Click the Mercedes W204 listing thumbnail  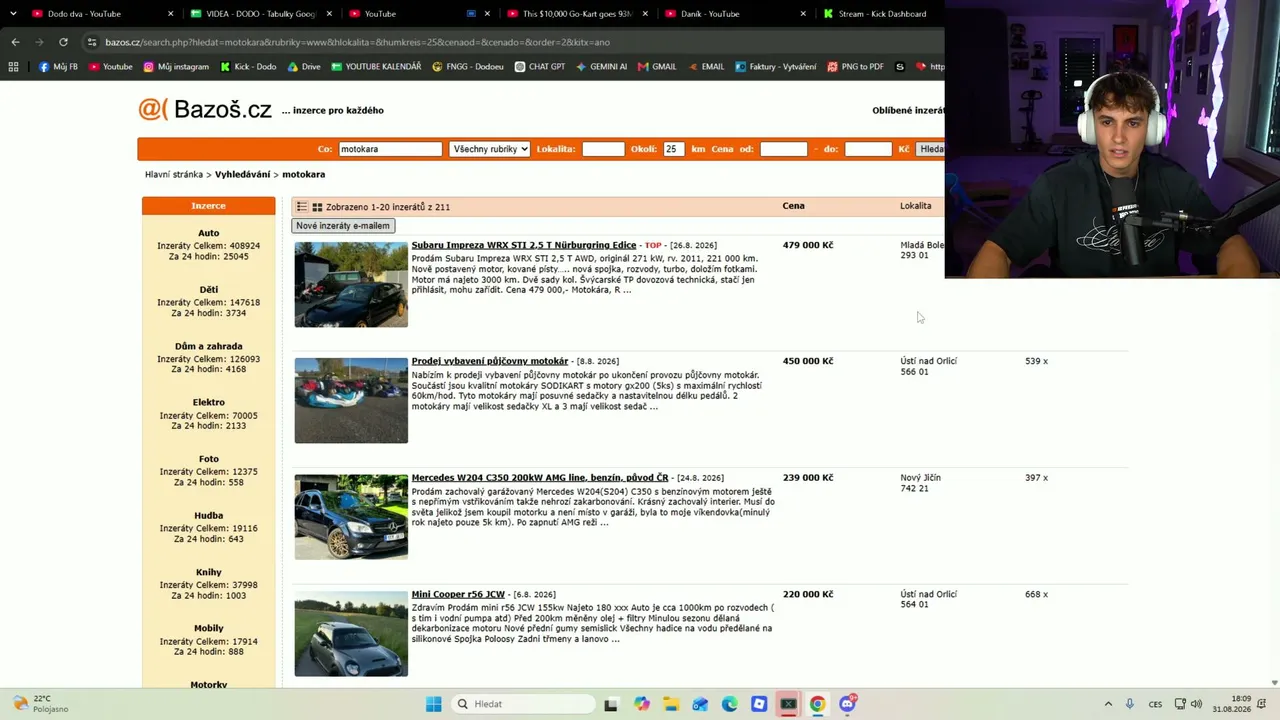coord(351,517)
